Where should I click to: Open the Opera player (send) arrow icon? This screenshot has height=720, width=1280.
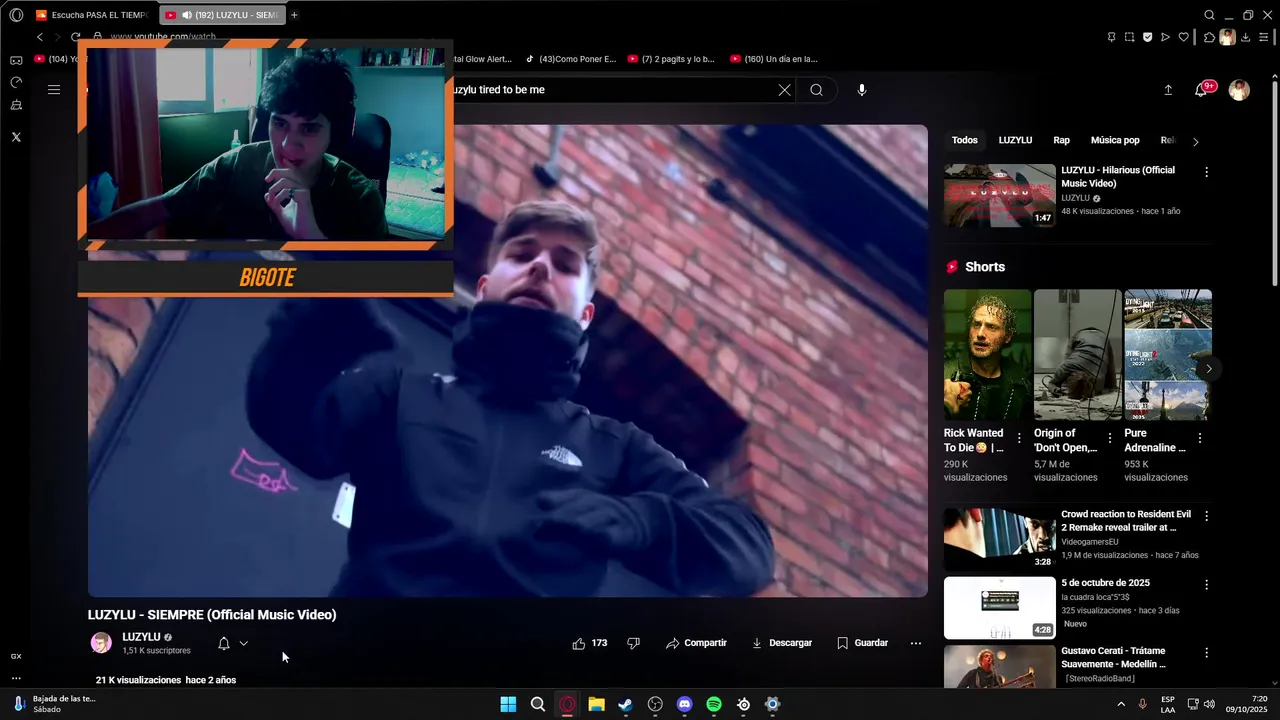coord(1165,37)
